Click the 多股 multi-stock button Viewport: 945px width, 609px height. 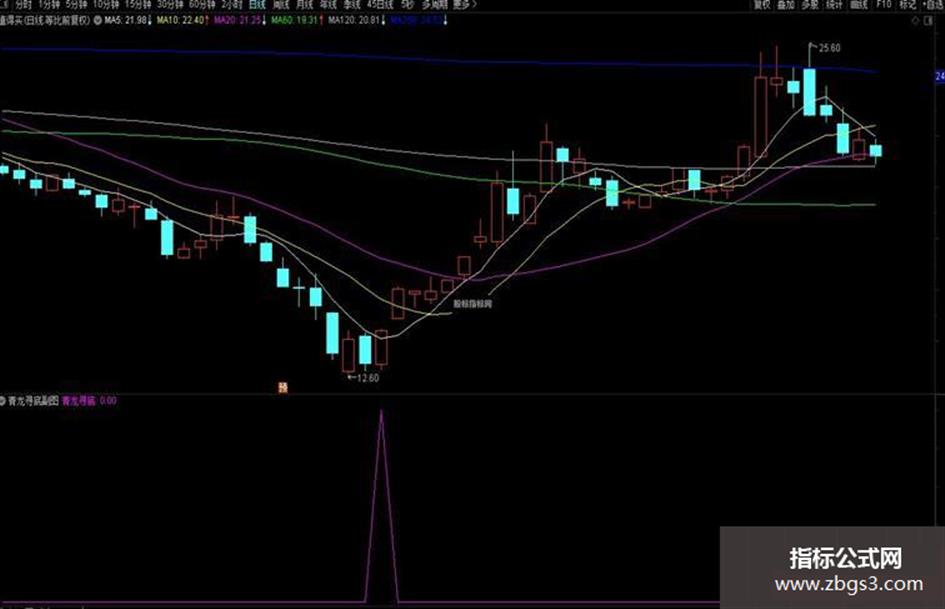[810, 4]
